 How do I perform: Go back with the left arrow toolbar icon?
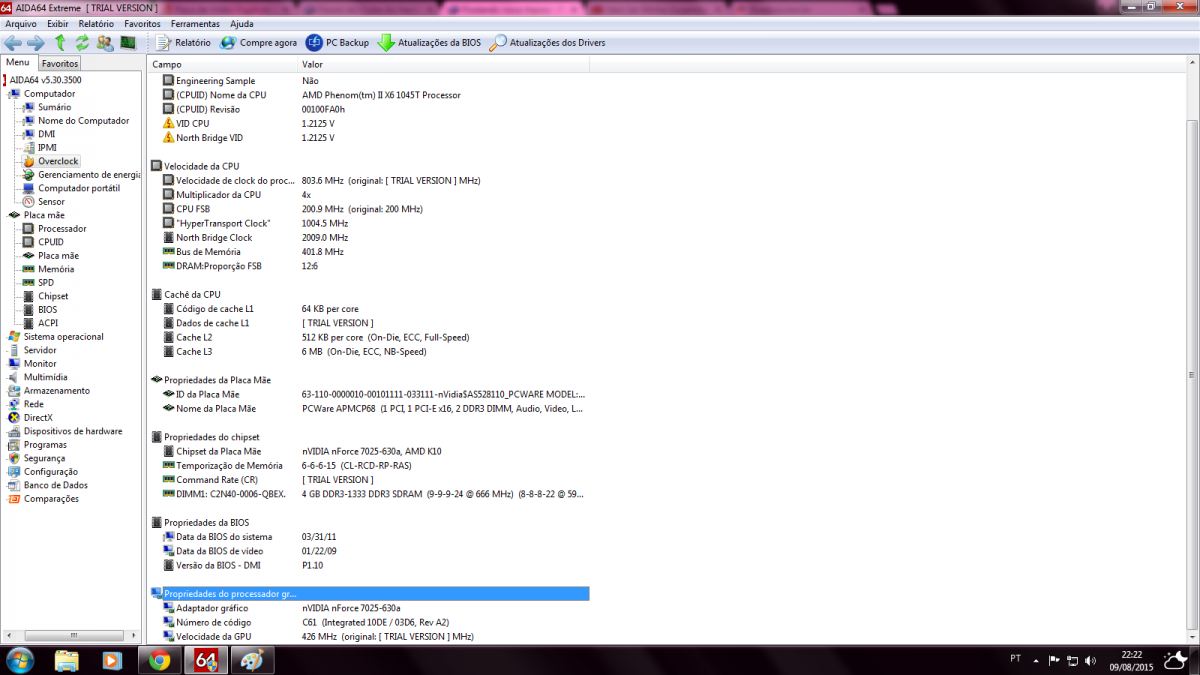click(x=12, y=43)
